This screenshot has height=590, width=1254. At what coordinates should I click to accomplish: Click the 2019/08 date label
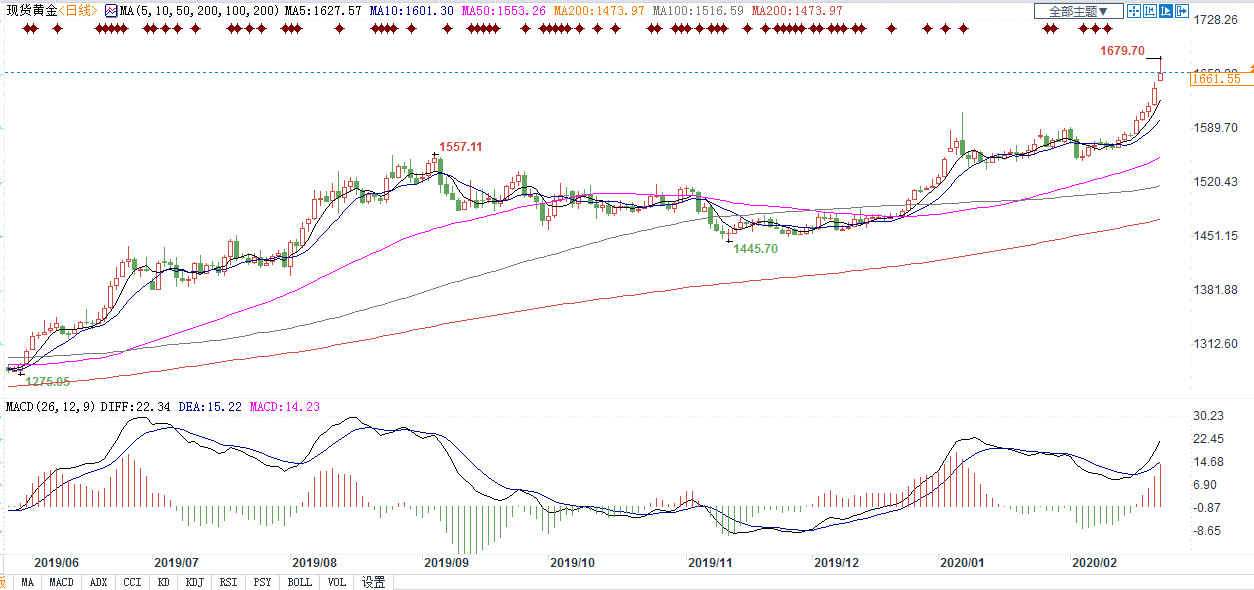pyautogui.click(x=315, y=563)
